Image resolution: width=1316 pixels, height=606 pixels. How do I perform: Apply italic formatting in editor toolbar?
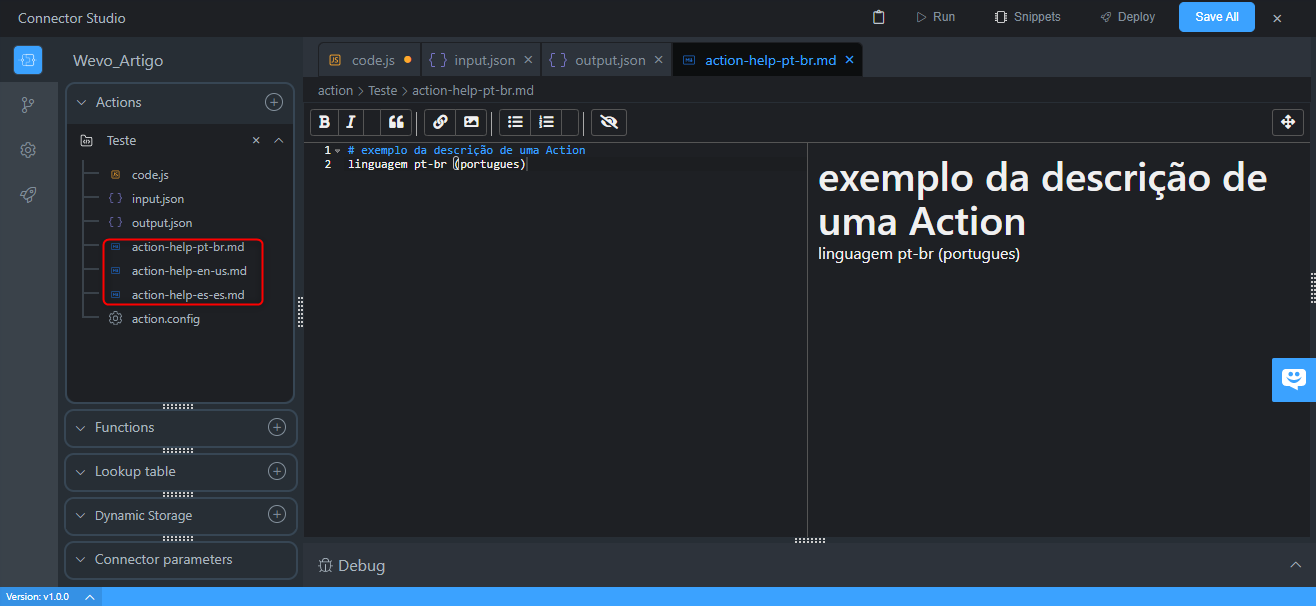click(350, 122)
